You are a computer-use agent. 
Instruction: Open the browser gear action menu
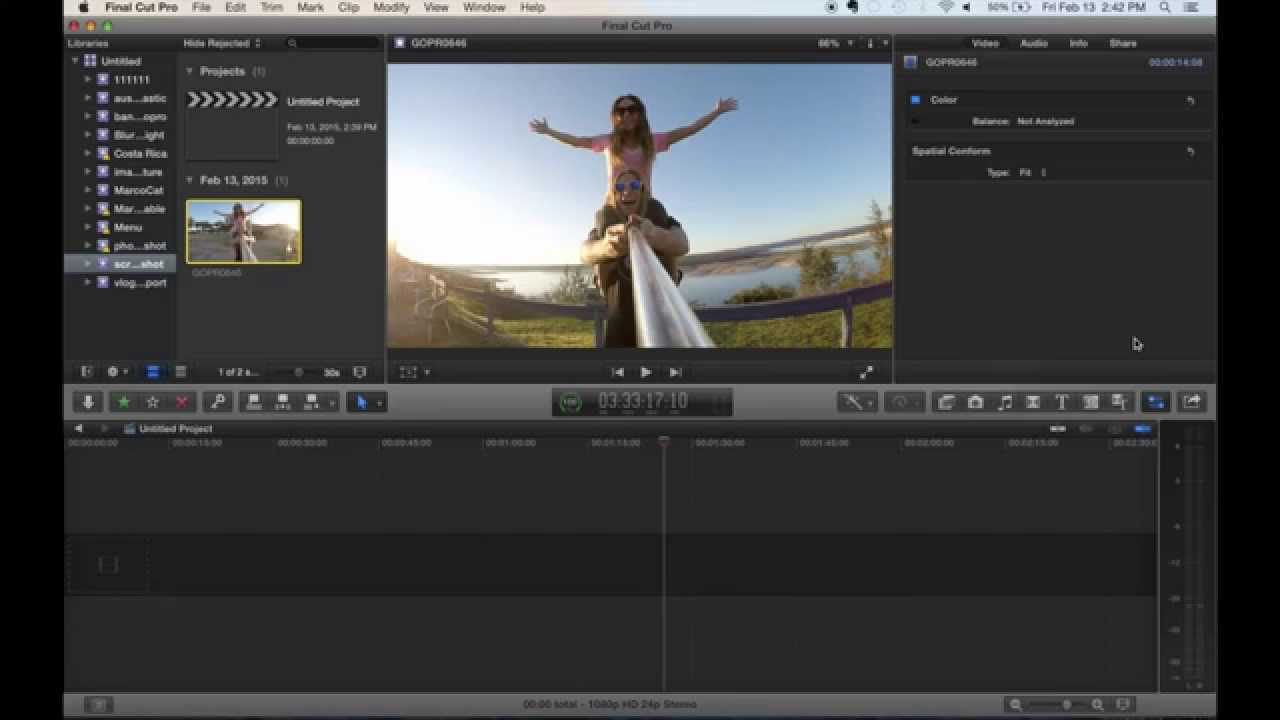tap(116, 372)
